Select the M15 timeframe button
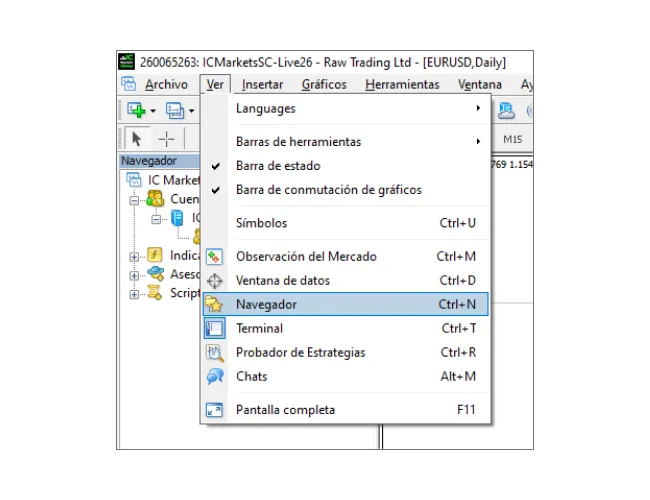650x500 pixels. coord(512,139)
